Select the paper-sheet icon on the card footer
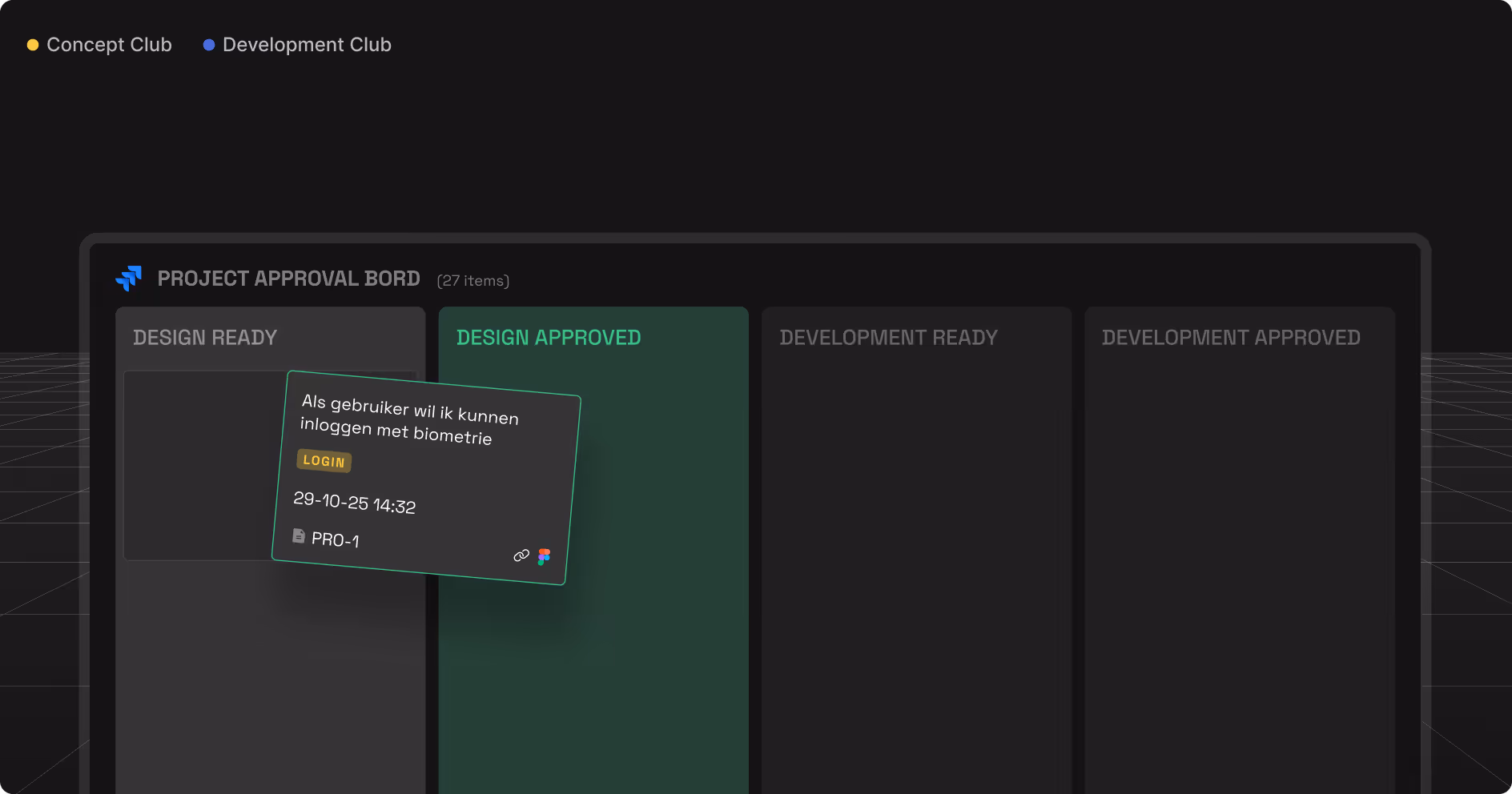This screenshot has width=1512, height=794. (298, 535)
